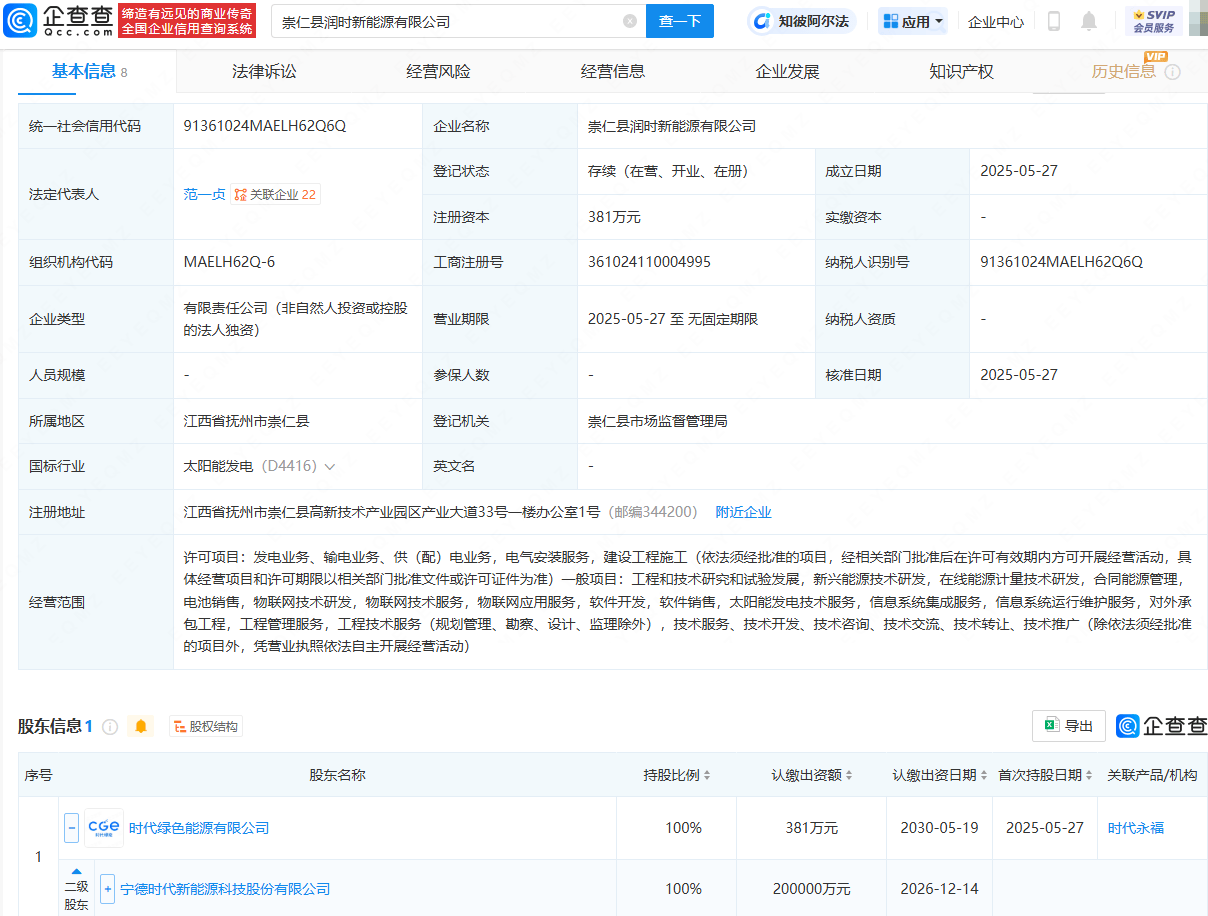Open the 知彼阿尔法 AI assistant
This screenshot has width=1208, height=916.
(802, 21)
